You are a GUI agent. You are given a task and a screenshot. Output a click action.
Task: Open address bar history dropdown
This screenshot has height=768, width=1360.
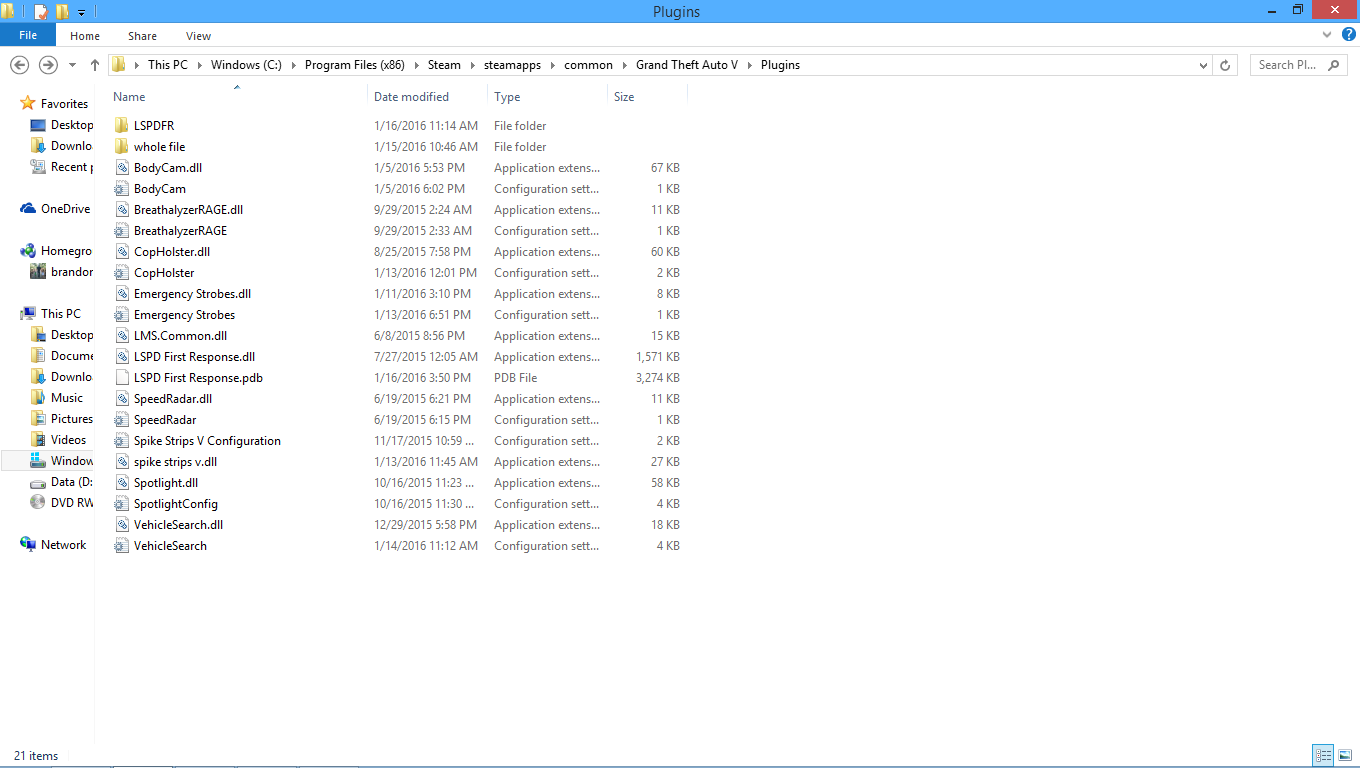pyautogui.click(x=1203, y=65)
